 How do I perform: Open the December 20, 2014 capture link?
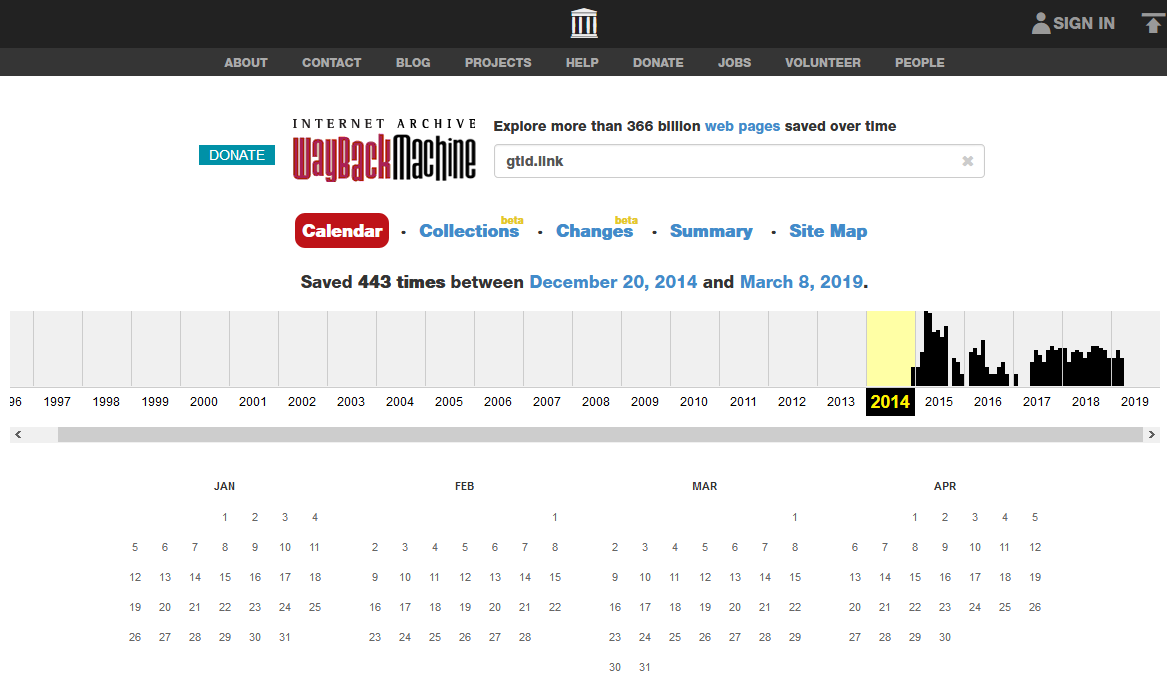tap(613, 282)
